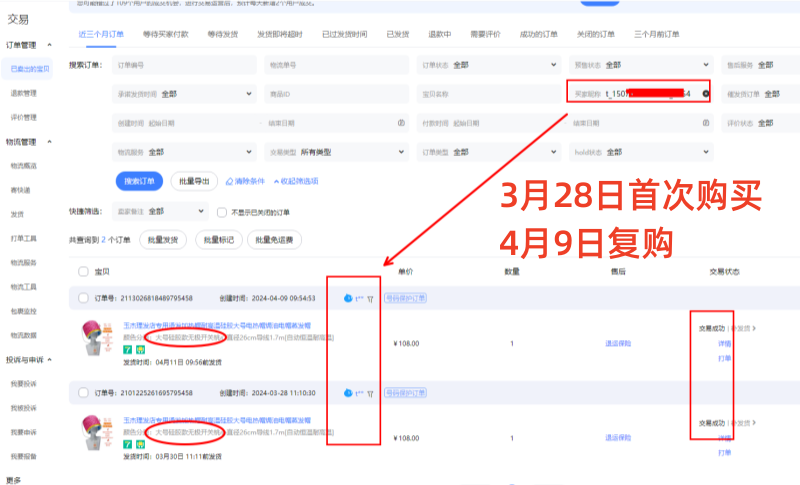The image size is (800, 485).
Task: Click the blue Wangwang icon on the 2024-04-09 order
Action: tap(348, 298)
